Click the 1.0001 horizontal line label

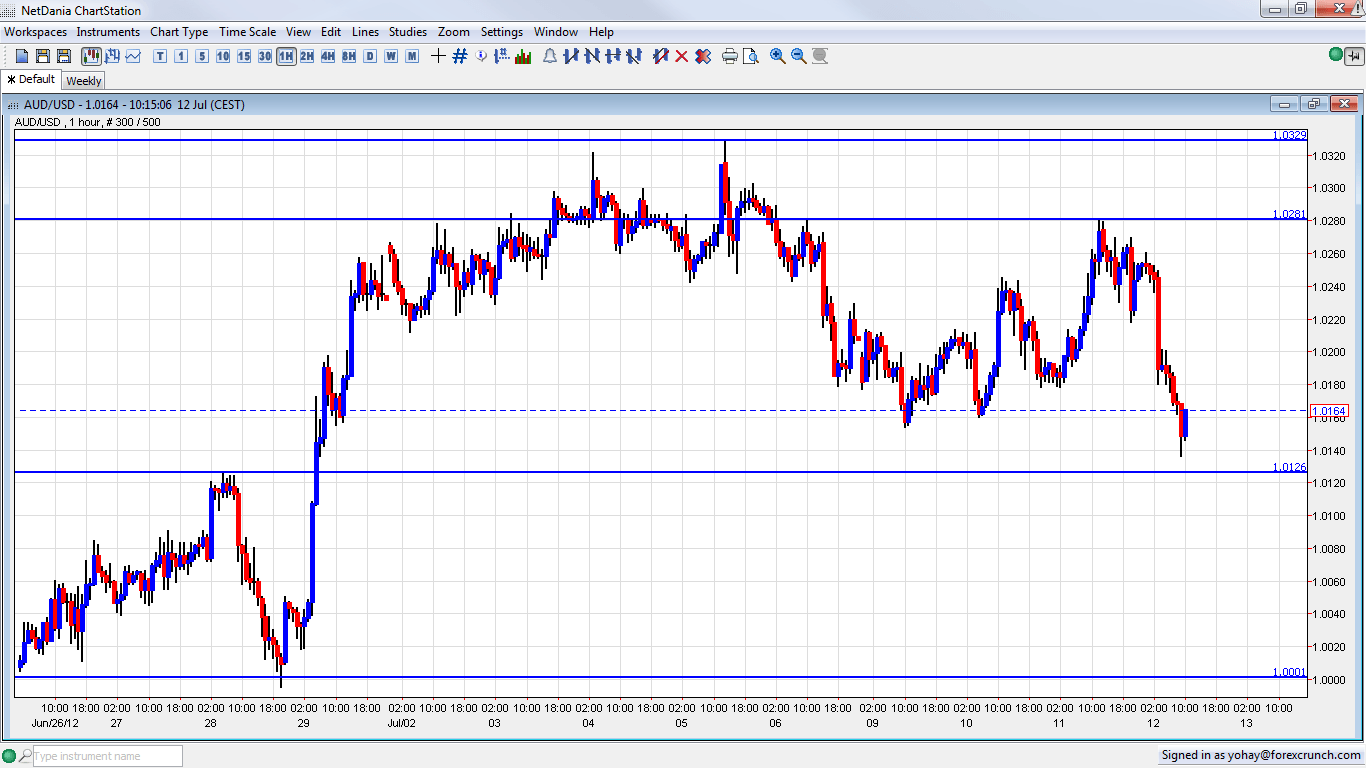click(1289, 672)
